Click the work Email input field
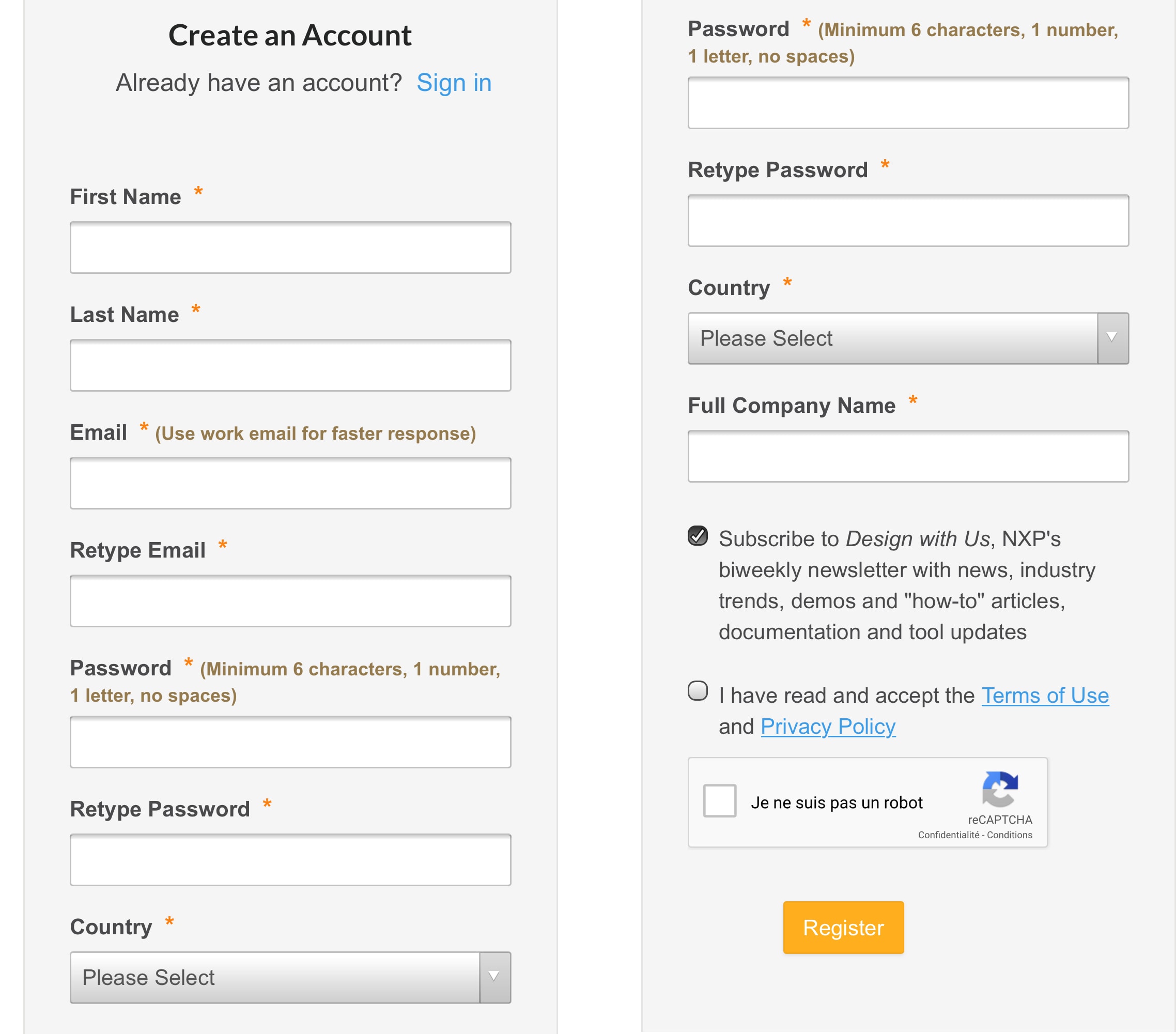Image resolution: width=1176 pixels, height=1034 pixels. coord(290,483)
